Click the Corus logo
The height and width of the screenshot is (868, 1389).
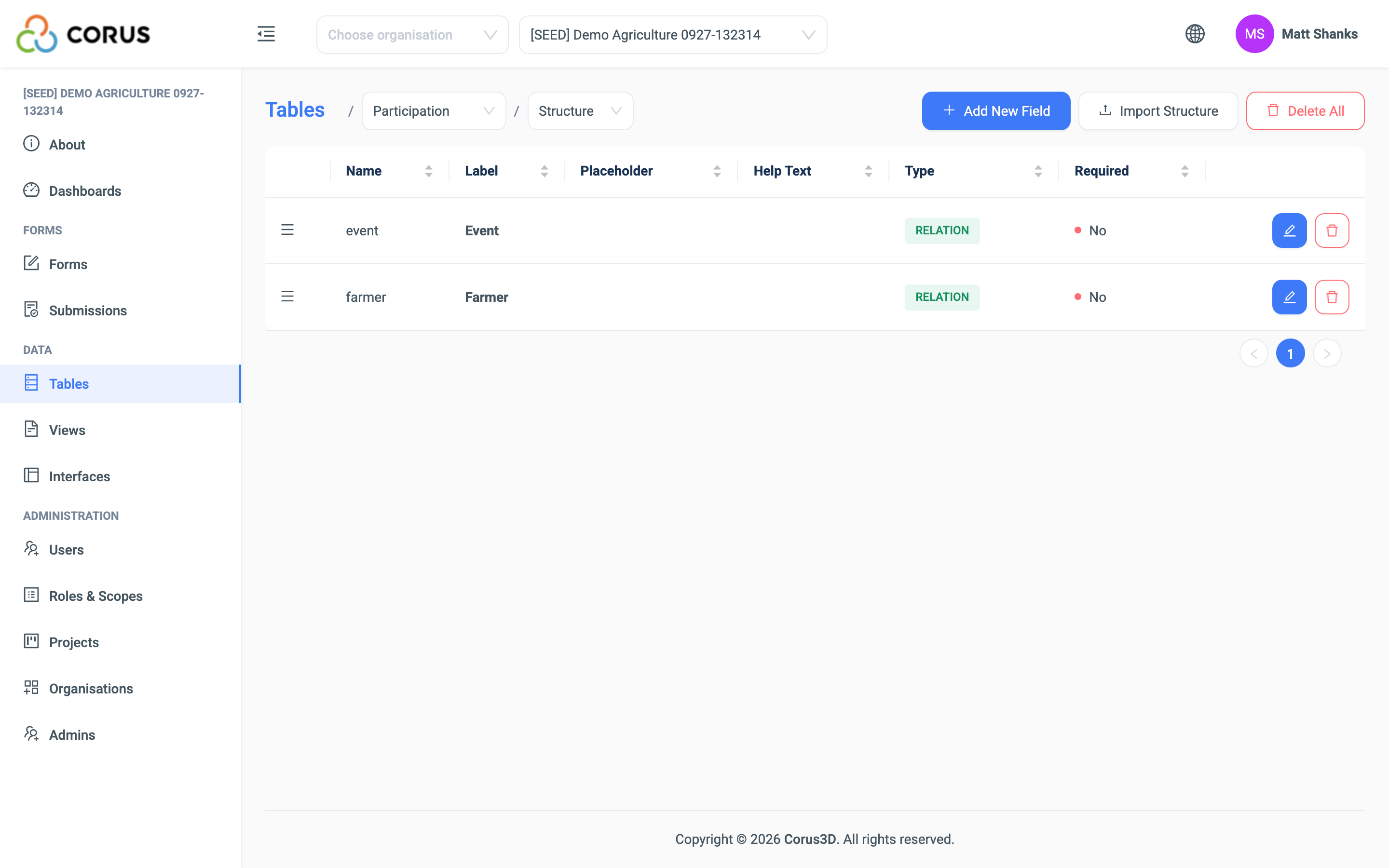pos(82,34)
